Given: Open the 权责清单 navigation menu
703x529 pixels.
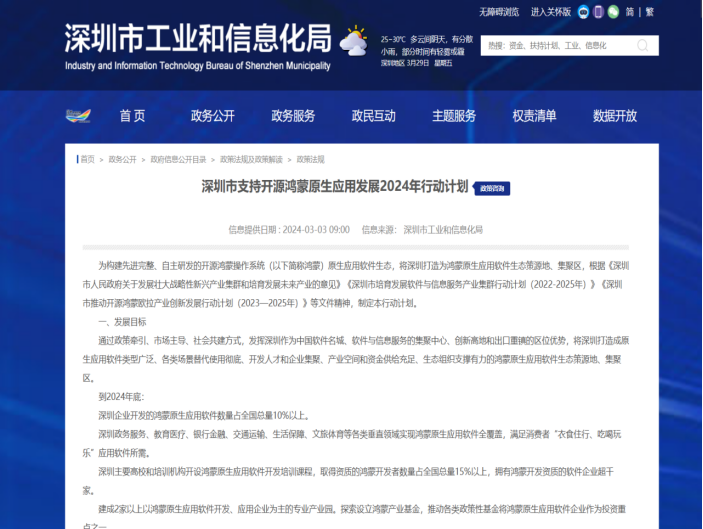Looking at the screenshot, I should pyautogui.click(x=534, y=116).
